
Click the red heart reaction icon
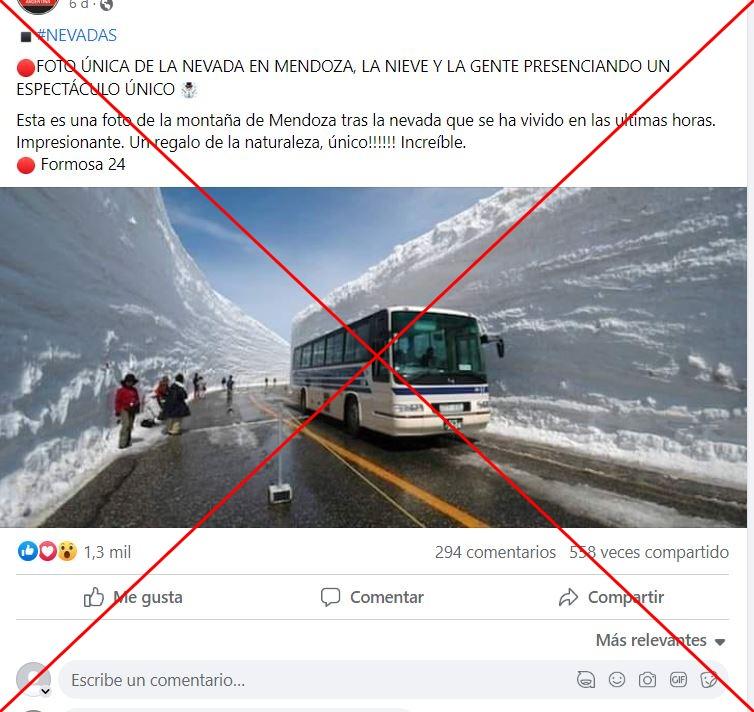[48, 551]
